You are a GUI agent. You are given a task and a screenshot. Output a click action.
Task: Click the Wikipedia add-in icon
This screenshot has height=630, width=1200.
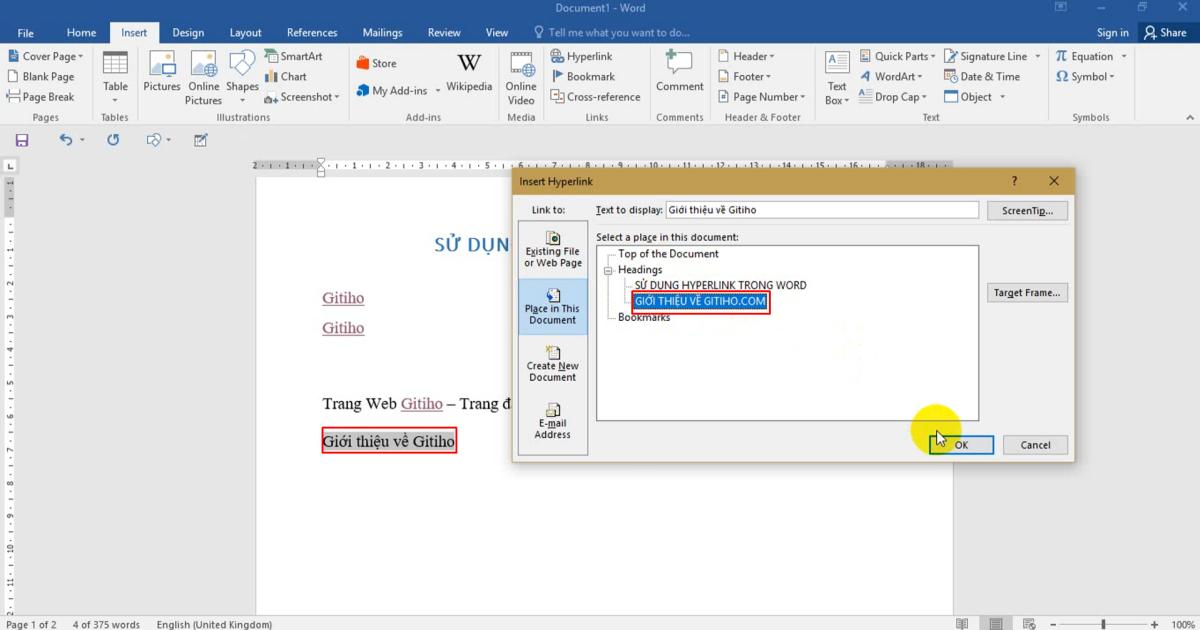point(469,68)
